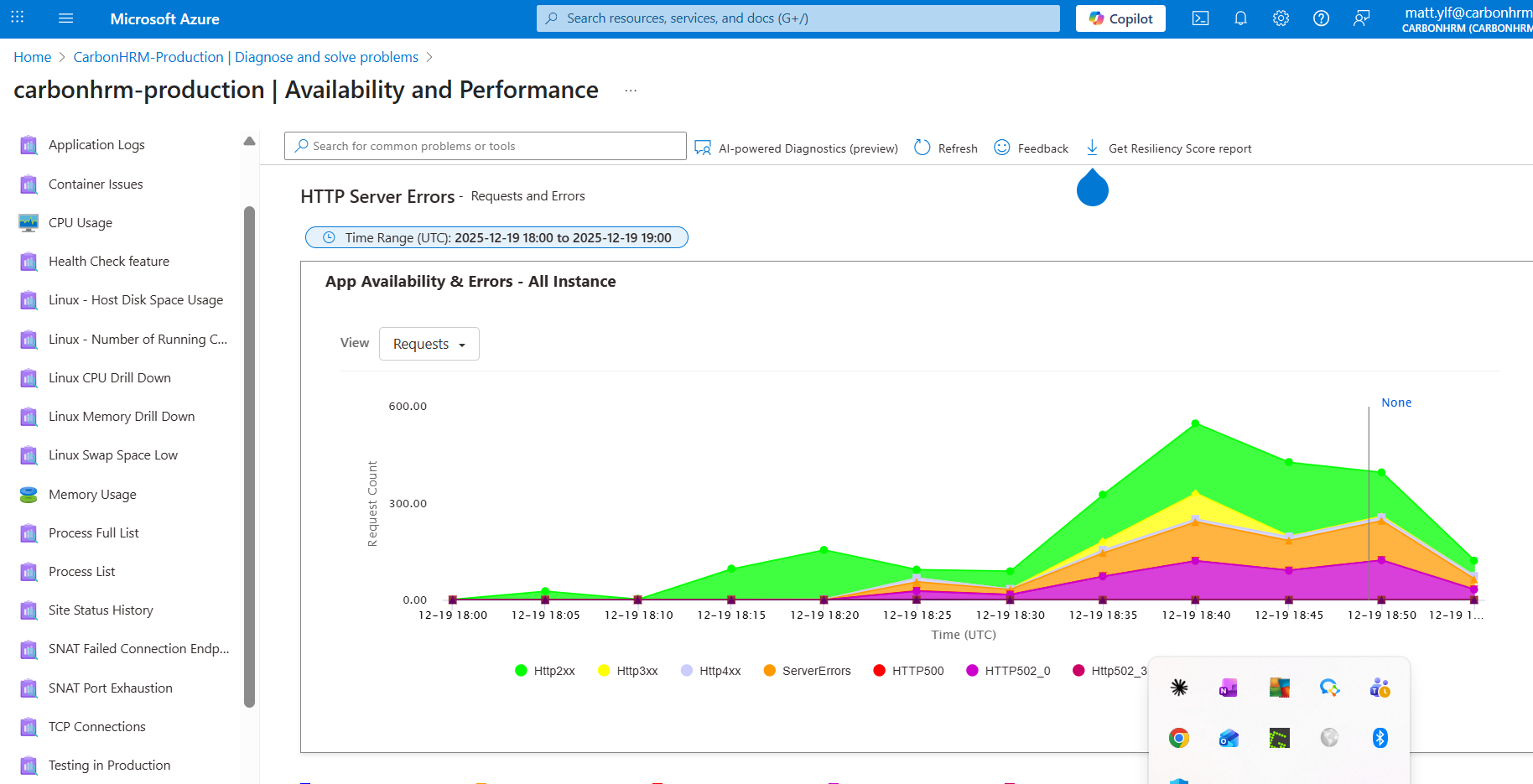
Task: Open the Time Range (UTC) selector
Action: 496,238
